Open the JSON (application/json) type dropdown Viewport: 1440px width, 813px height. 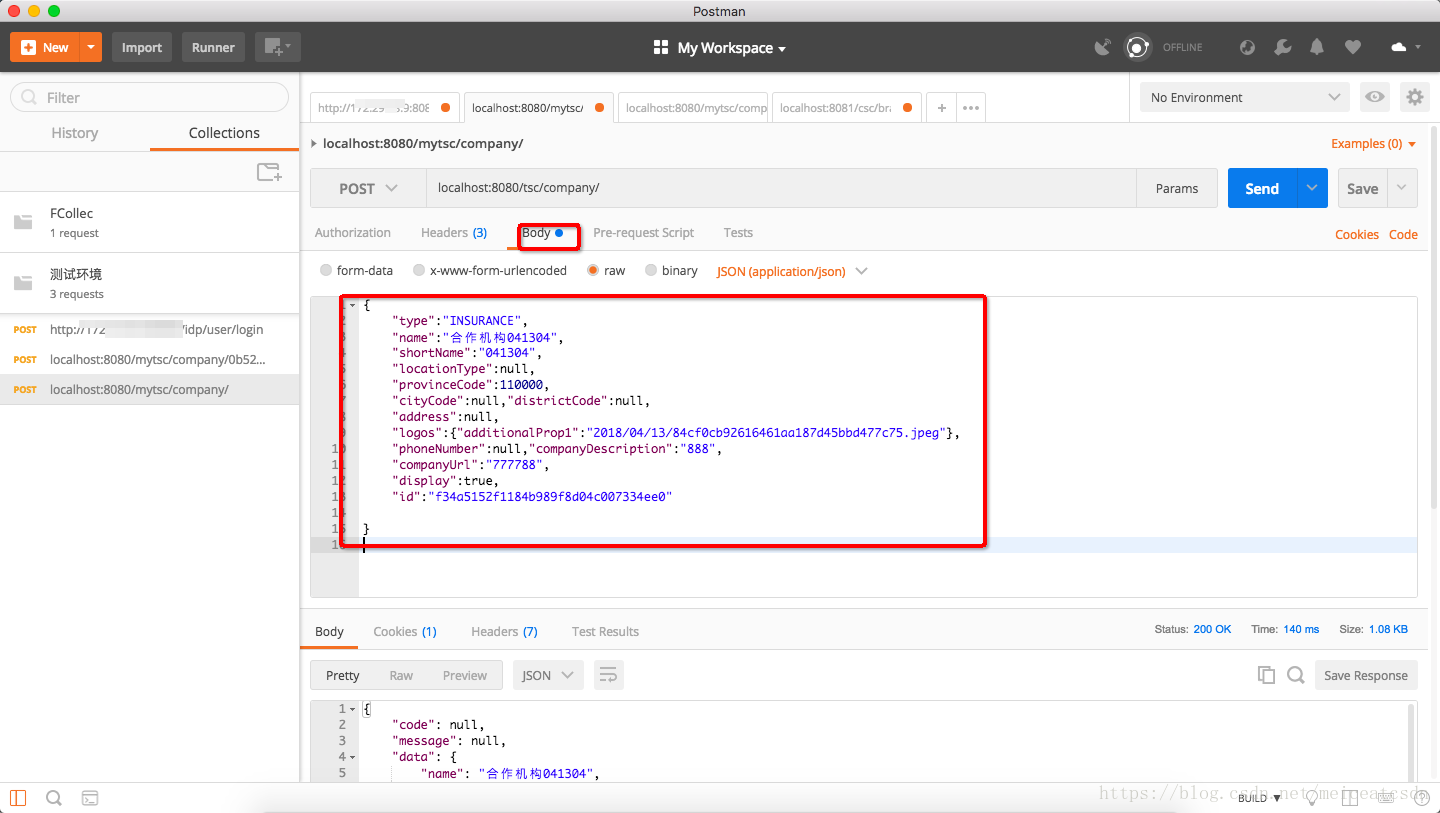[792, 271]
